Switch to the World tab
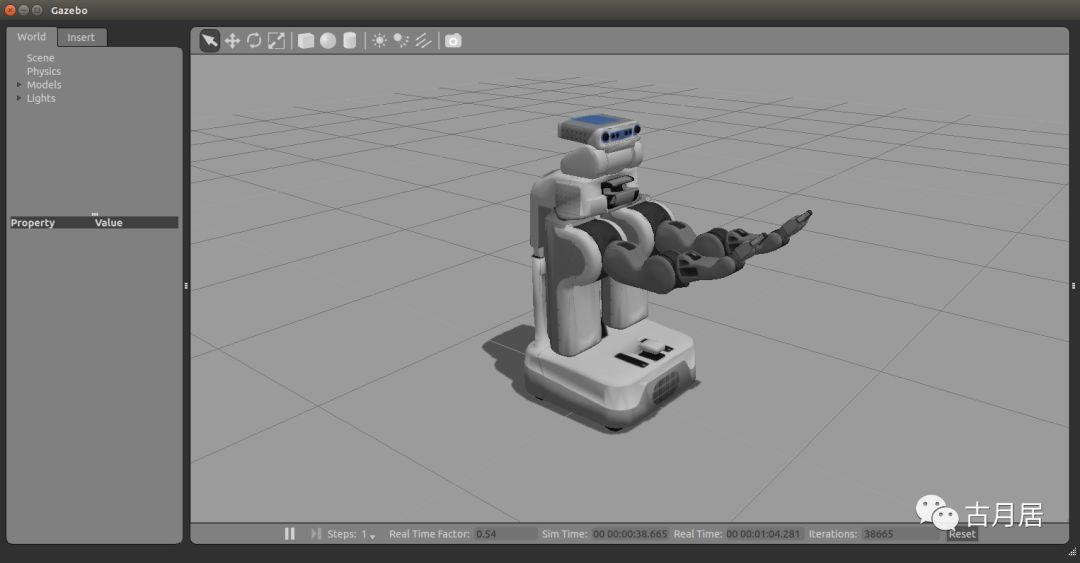 (x=31, y=37)
